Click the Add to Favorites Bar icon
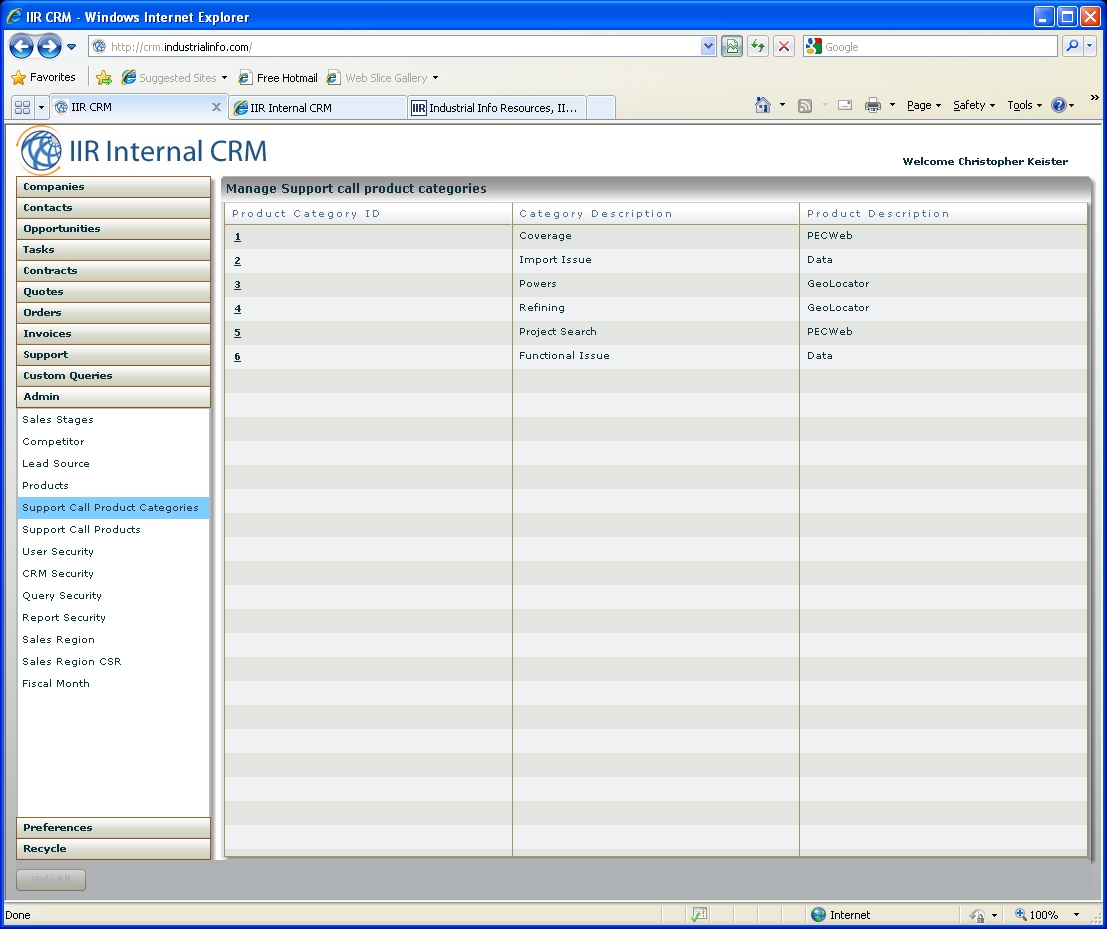Screen dimensions: 1107x929 104,78
